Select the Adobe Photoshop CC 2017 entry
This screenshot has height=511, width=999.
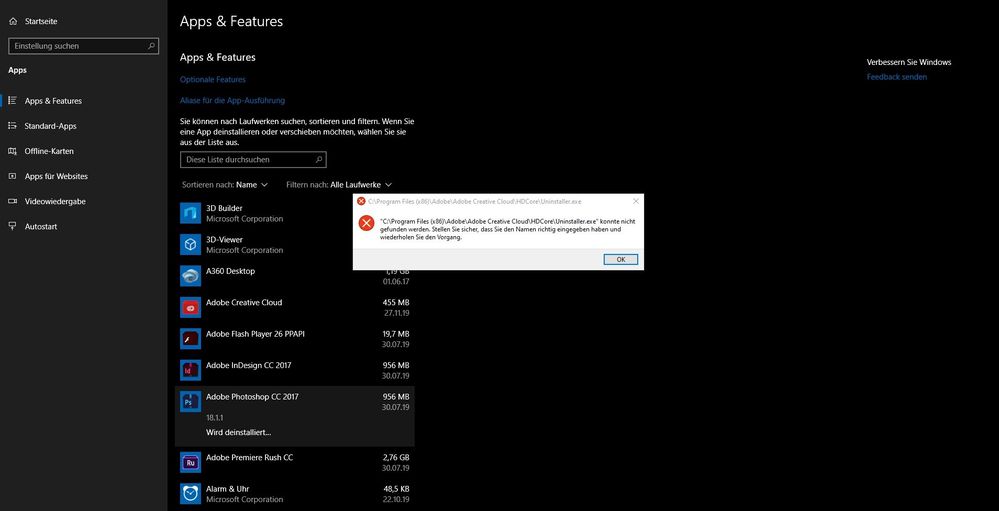point(294,415)
